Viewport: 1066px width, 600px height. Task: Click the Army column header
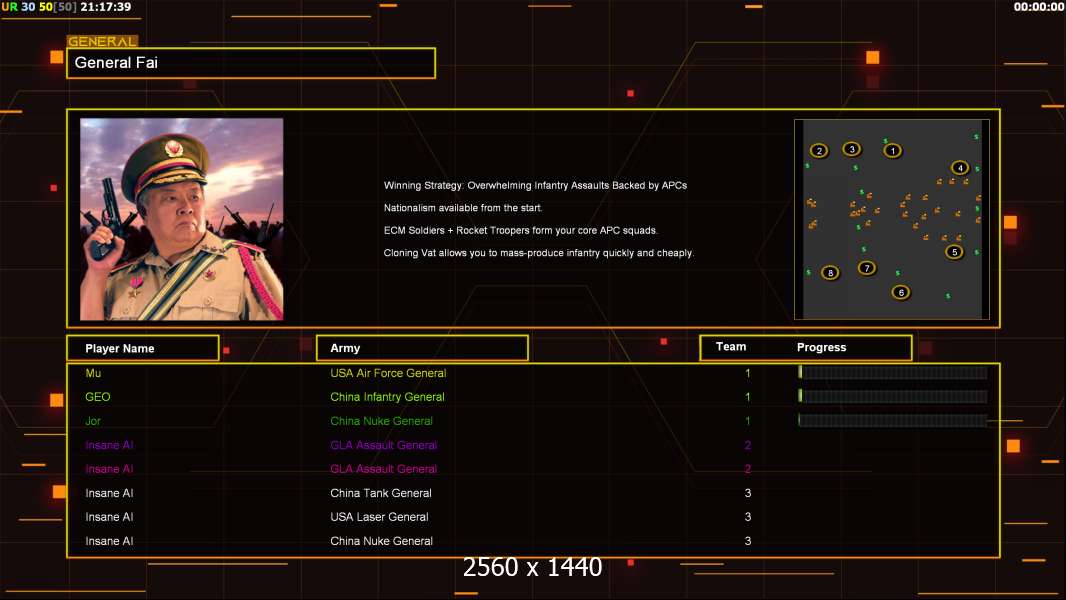tap(422, 348)
